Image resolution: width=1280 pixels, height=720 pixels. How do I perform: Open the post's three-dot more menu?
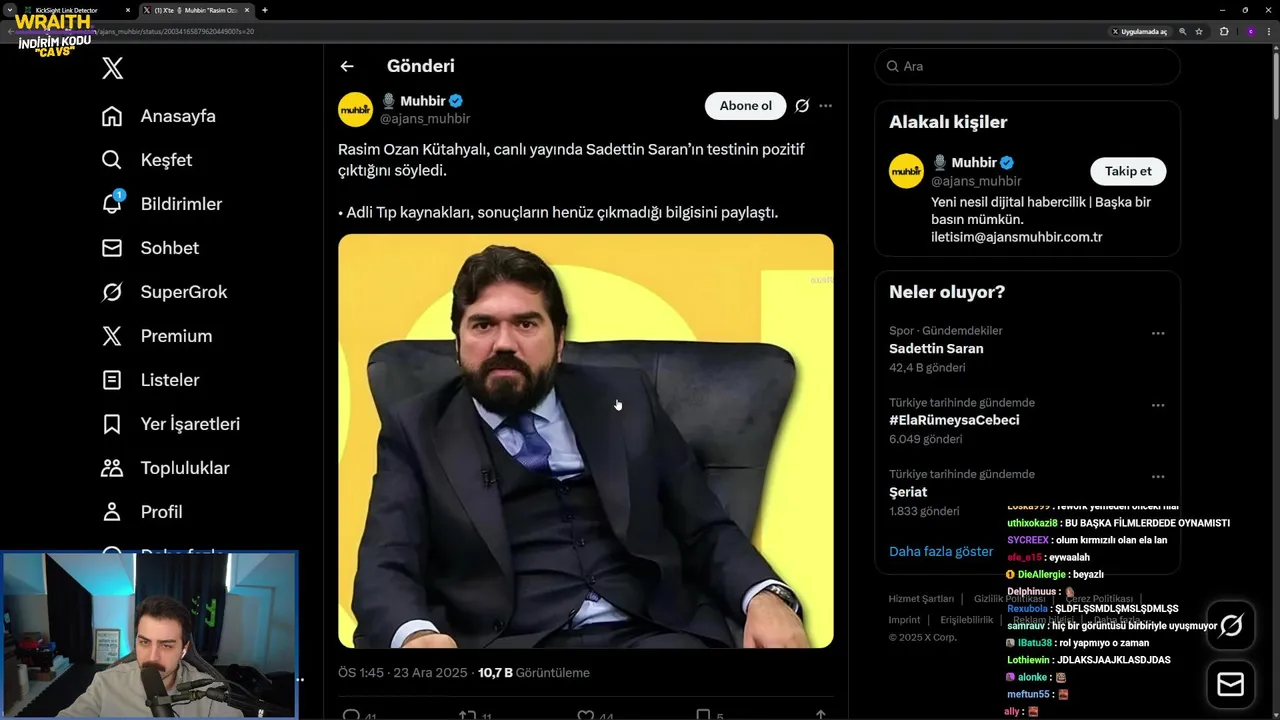point(825,106)
